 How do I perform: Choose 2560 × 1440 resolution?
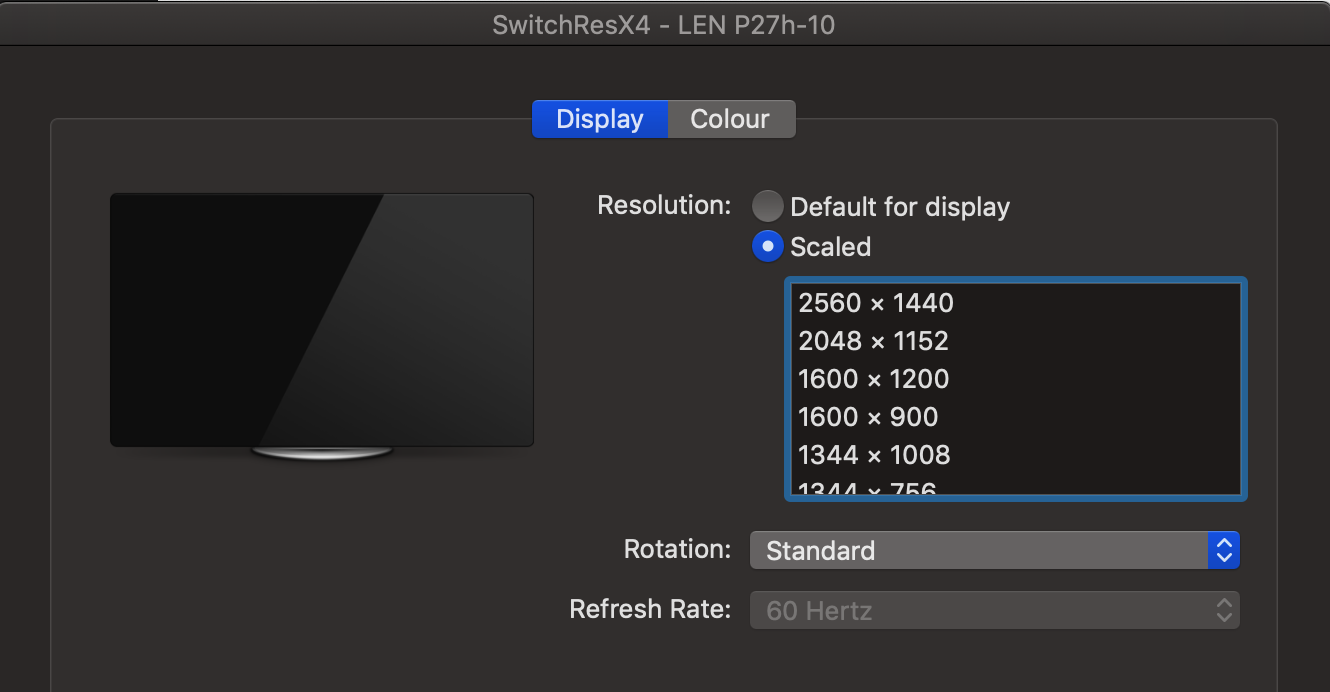pyautogui.click(x=1015, y=303)
